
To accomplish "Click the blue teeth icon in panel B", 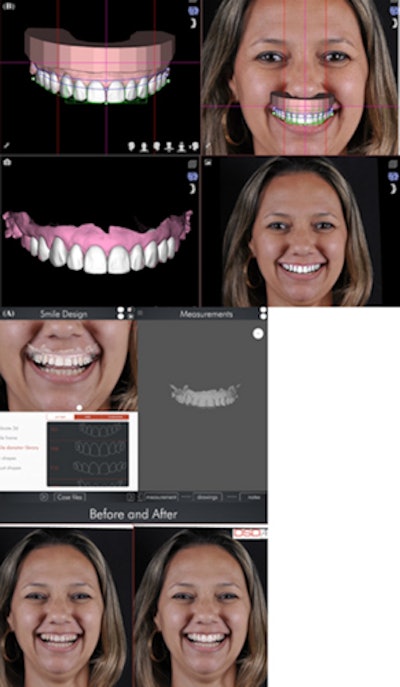I will tap(193, 11).
